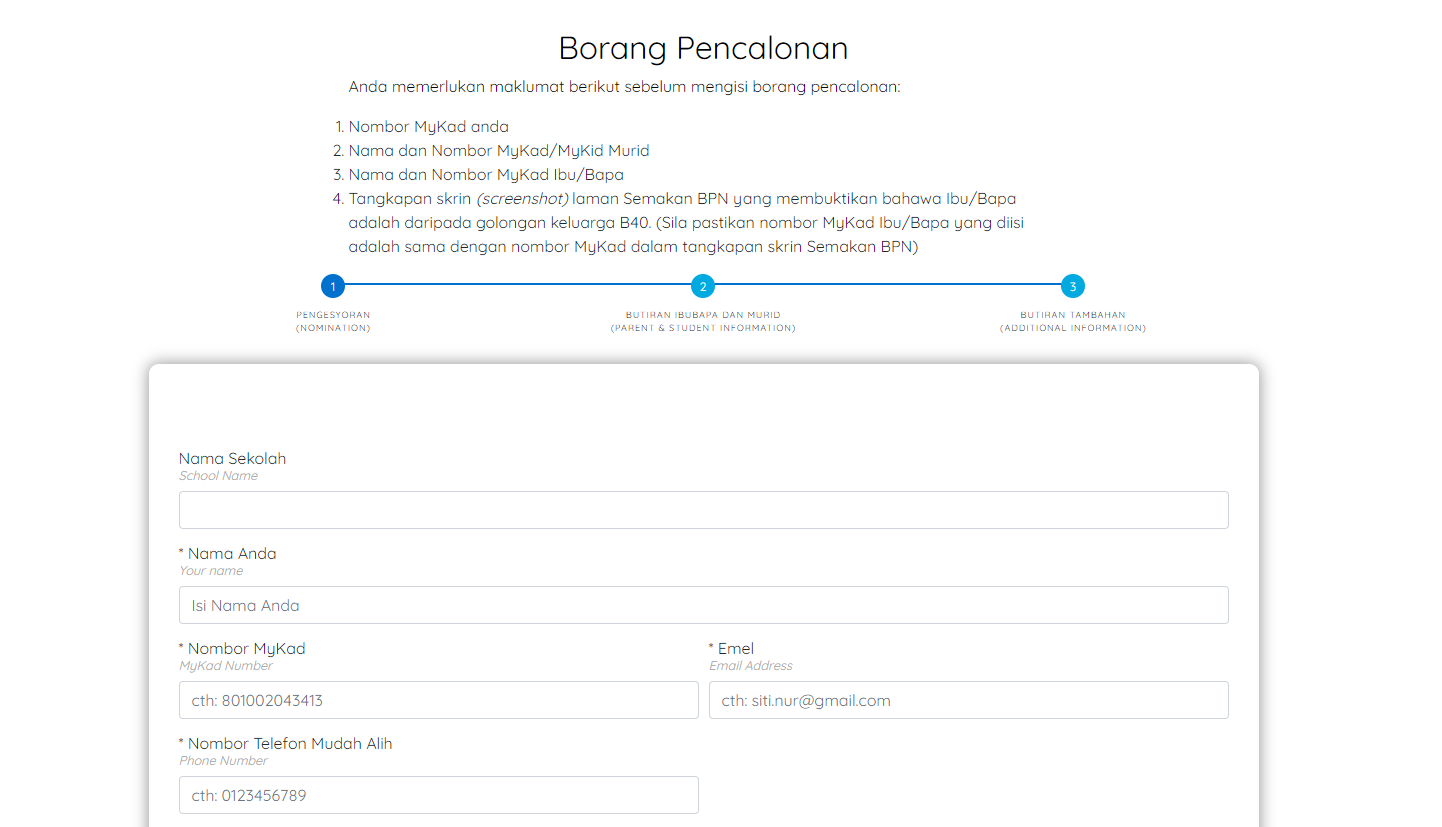Go to step 2 circle indicator
The height and width of the screenshot is (827, 1442).
click(x=703, y=286)
